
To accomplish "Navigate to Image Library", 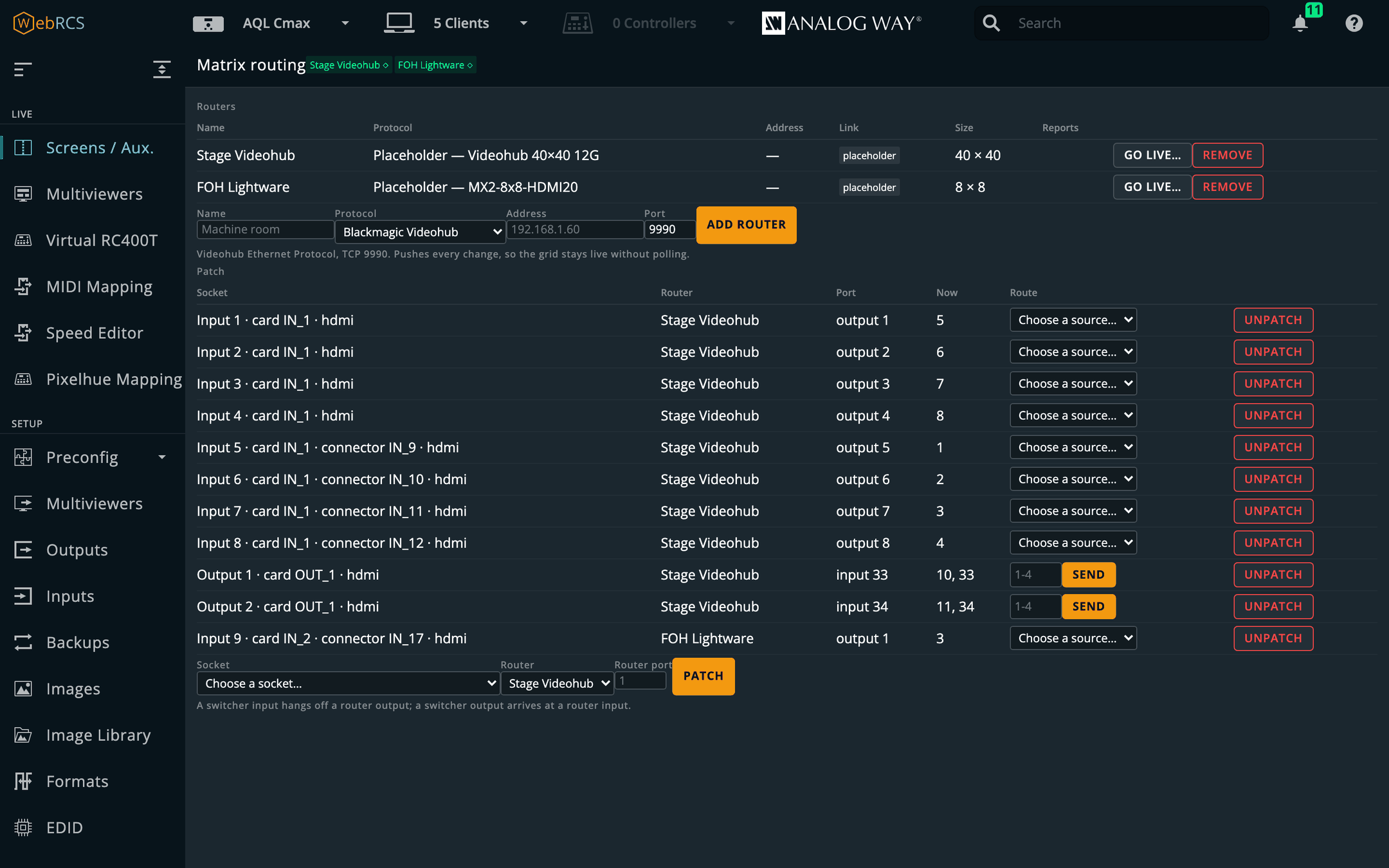I will point(98,735).
